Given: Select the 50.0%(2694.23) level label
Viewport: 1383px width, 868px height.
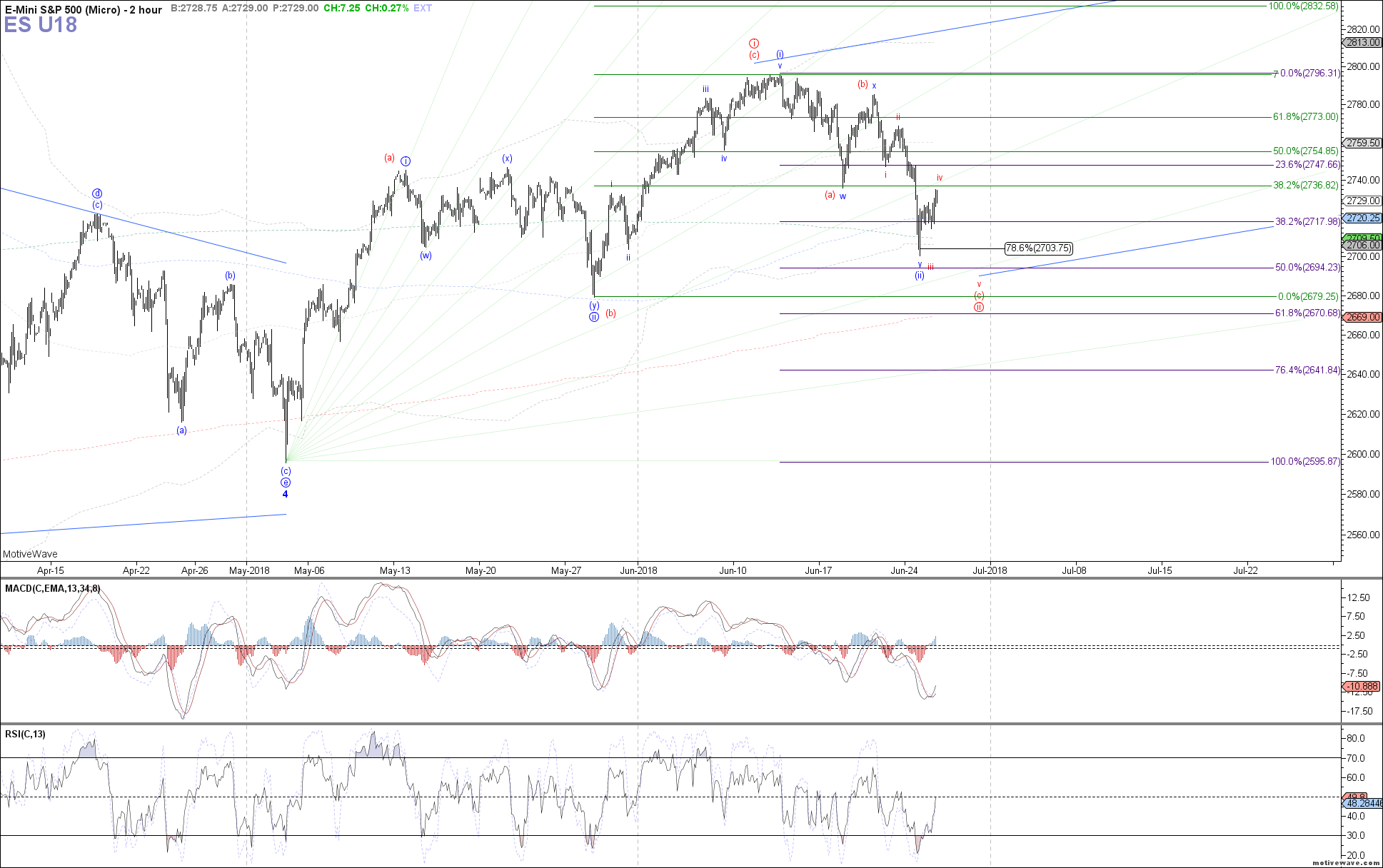Looking at the screenshot, I should pos(1308,268).
